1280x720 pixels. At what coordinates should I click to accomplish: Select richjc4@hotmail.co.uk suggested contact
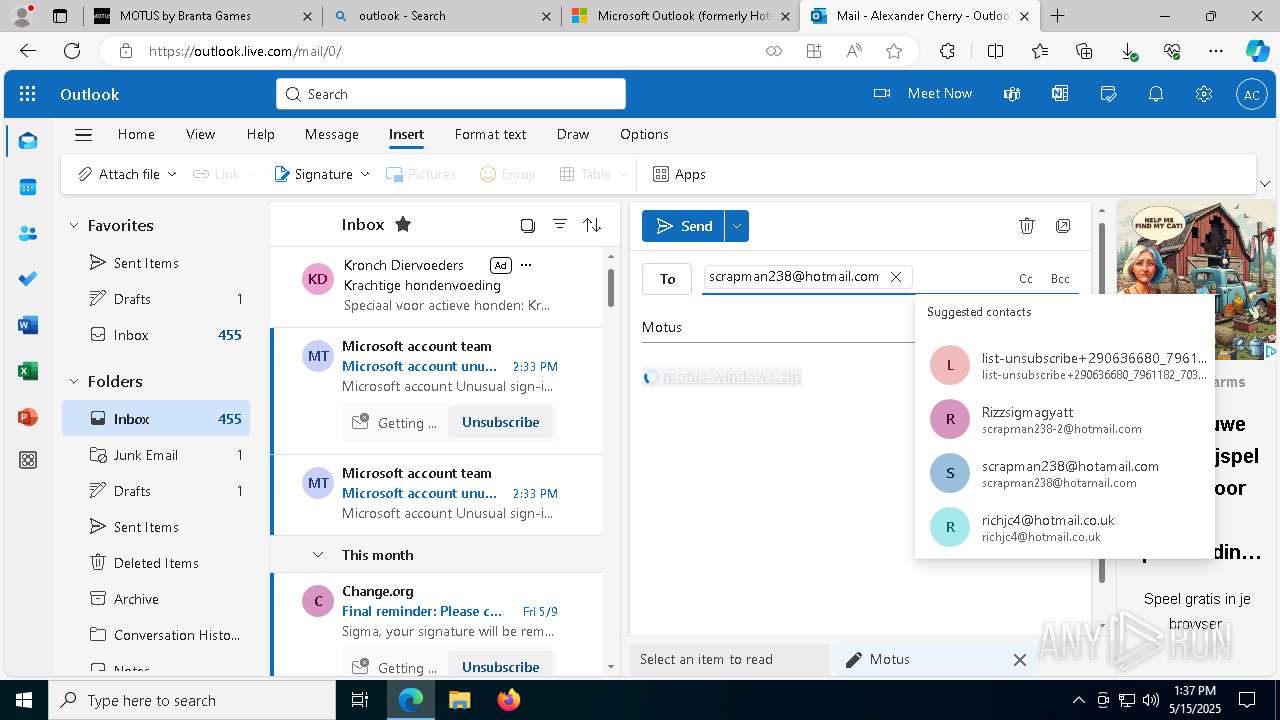coord(1065,528)
